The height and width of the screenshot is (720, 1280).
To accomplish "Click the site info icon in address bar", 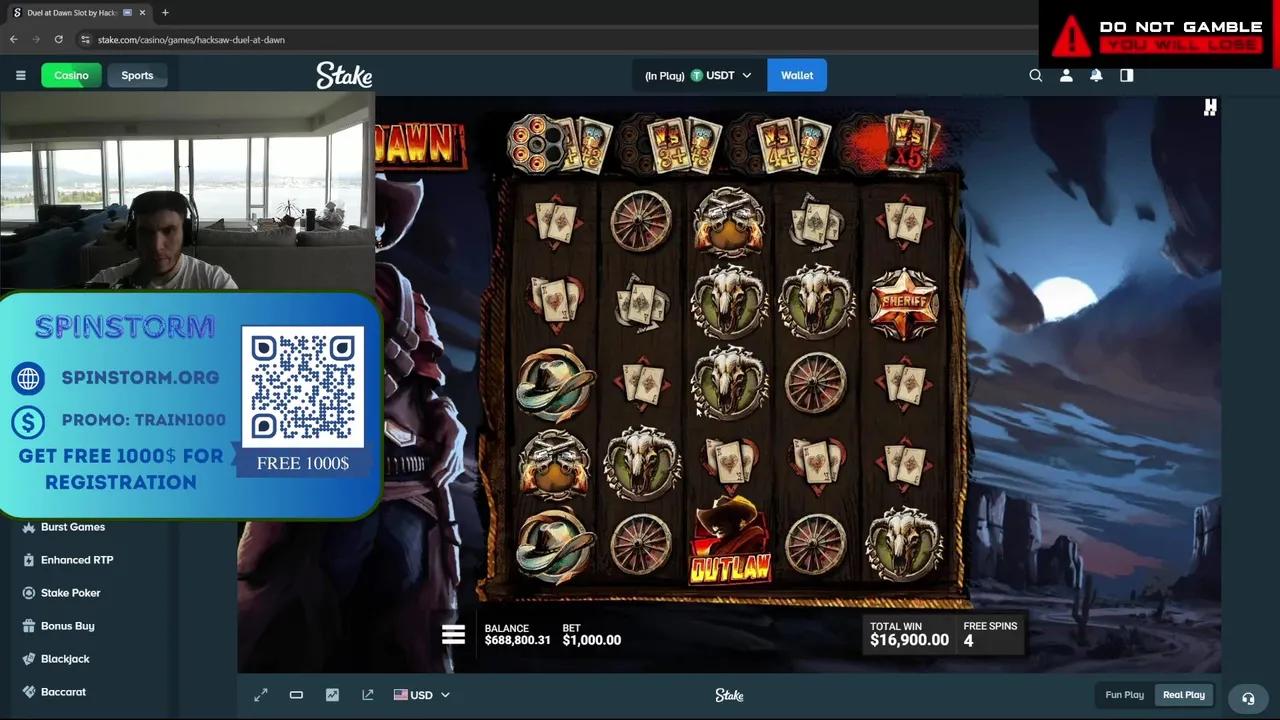I will 86,40.
